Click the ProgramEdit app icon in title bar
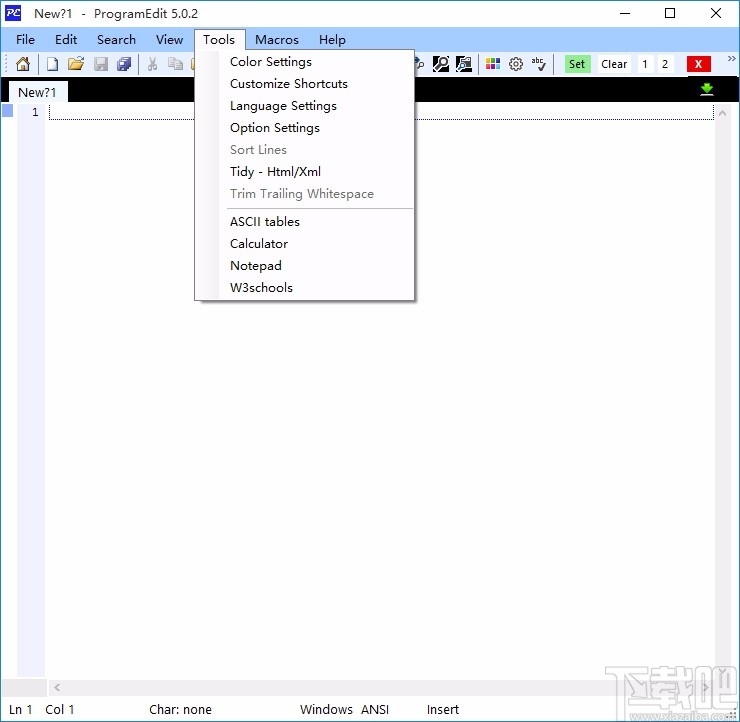740x722 pixels. [13, 13]
